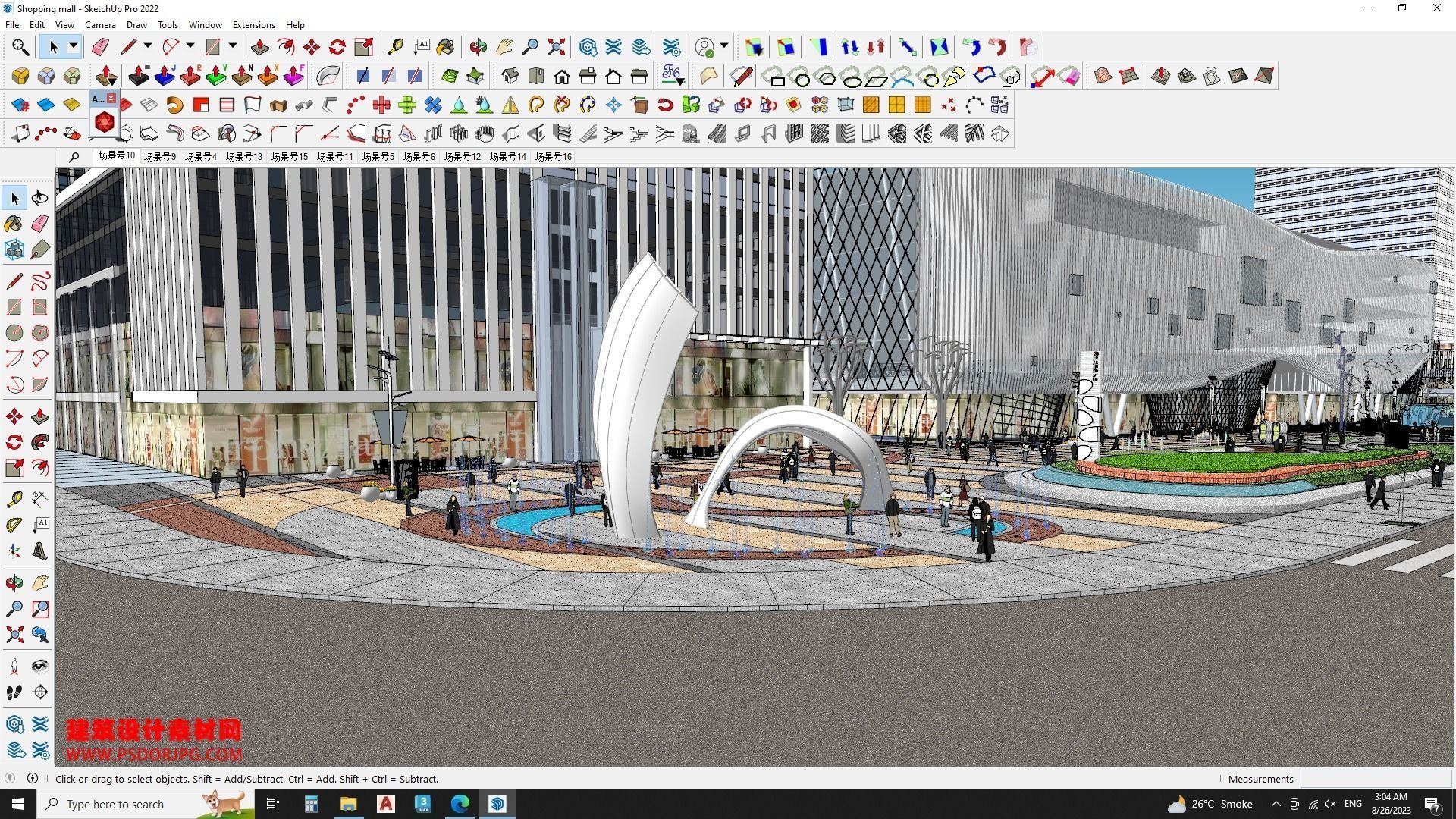1456x819 pixels.
Task: Switch to scene tab 场景号11
Action: coord(334,157)
